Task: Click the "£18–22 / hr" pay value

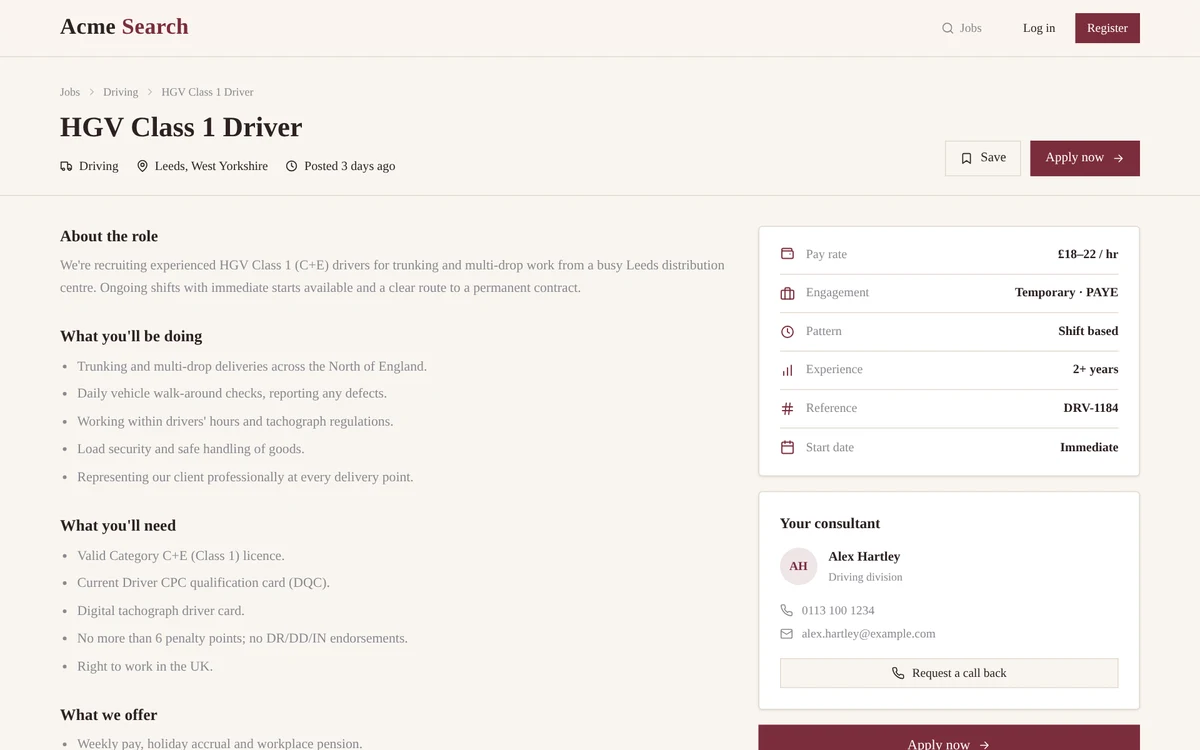Action: (1088, 254)
